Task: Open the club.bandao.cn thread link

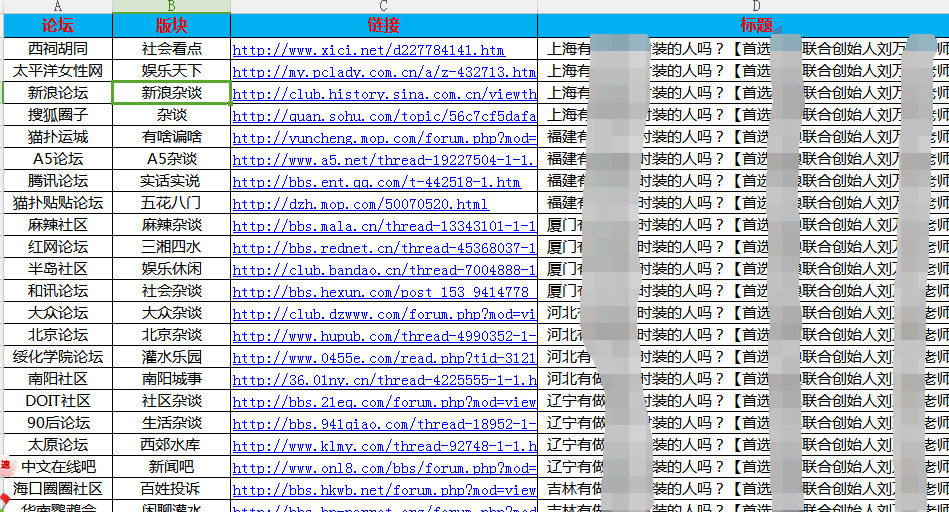Action: click(384, 270)
